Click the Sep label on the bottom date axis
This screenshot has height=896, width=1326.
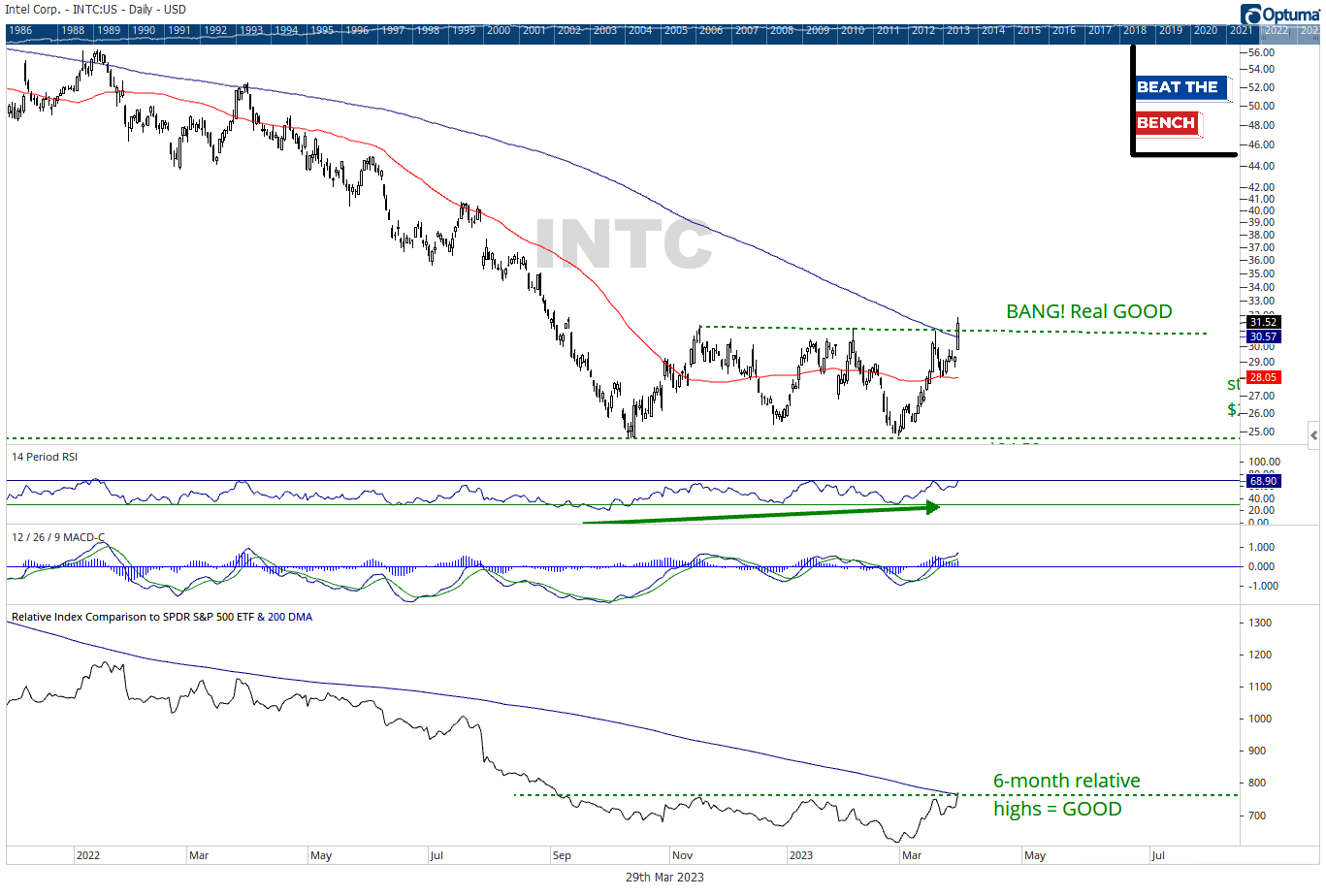point(562,855)
